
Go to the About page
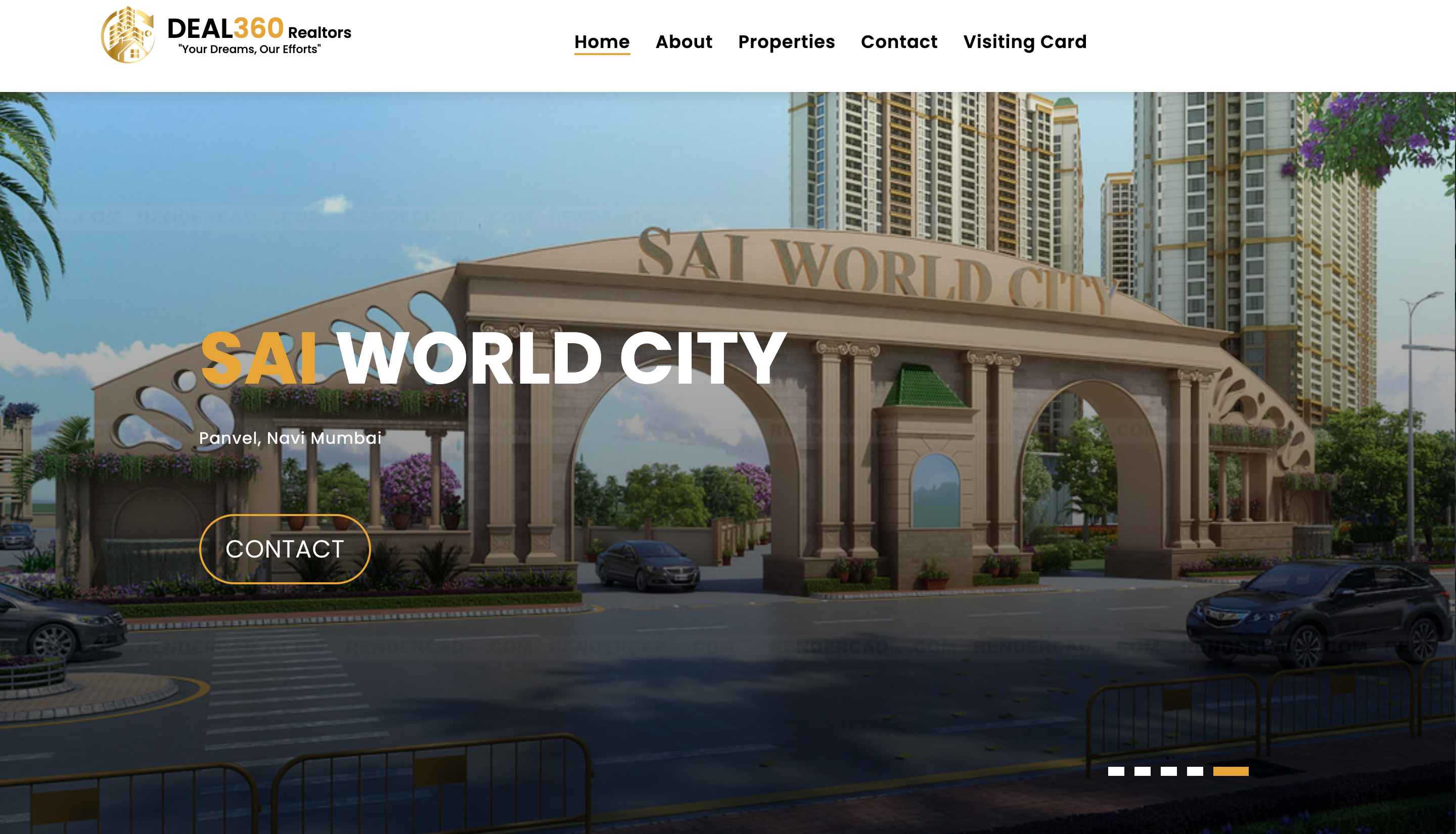tap(684, 42)
